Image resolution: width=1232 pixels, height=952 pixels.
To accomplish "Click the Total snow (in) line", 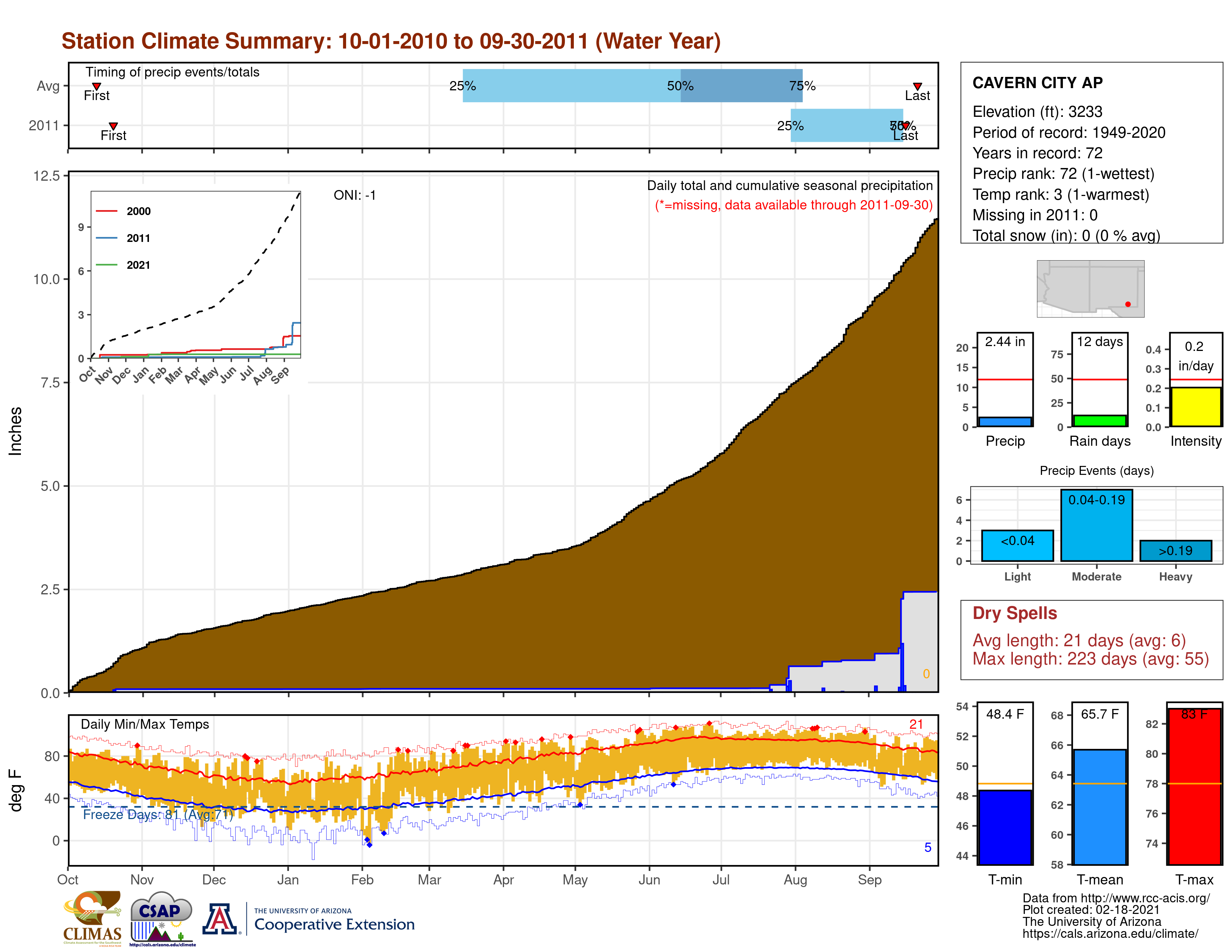I will 1066,235.
